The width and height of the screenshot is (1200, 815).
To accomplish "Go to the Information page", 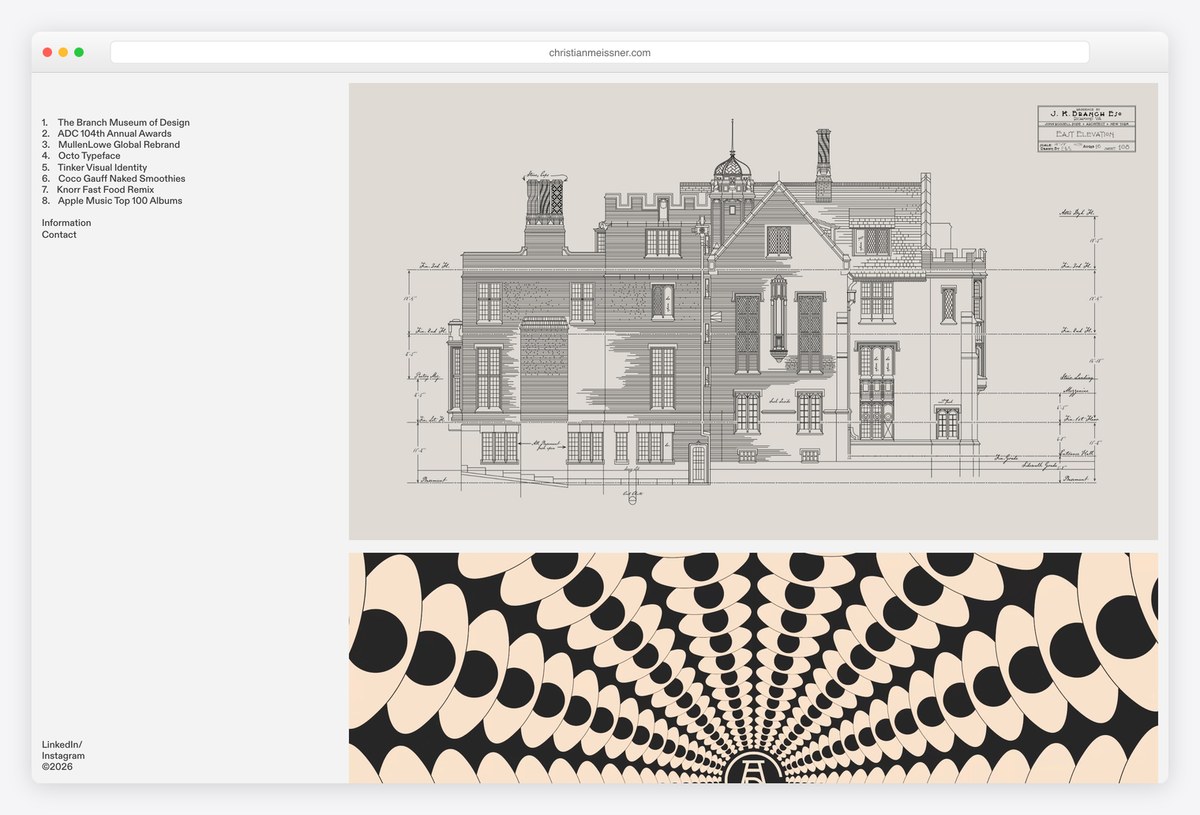I will tap(66, 223).
